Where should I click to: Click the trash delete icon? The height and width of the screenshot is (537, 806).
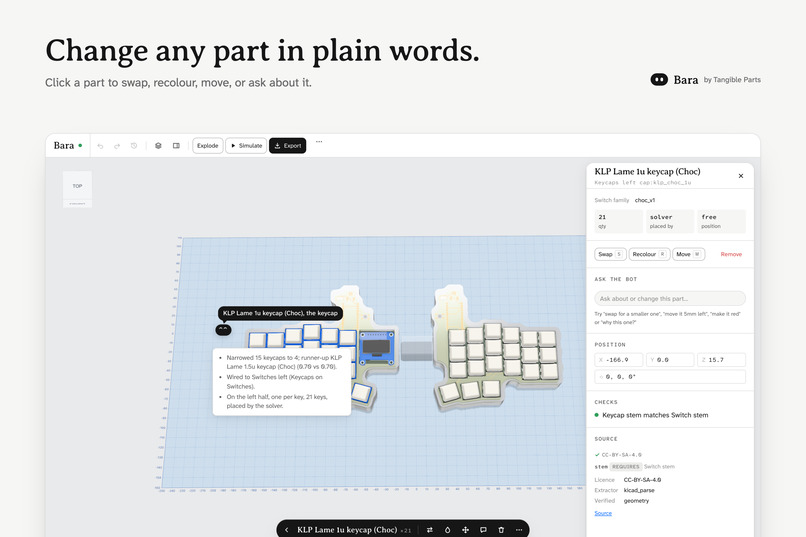501,530
